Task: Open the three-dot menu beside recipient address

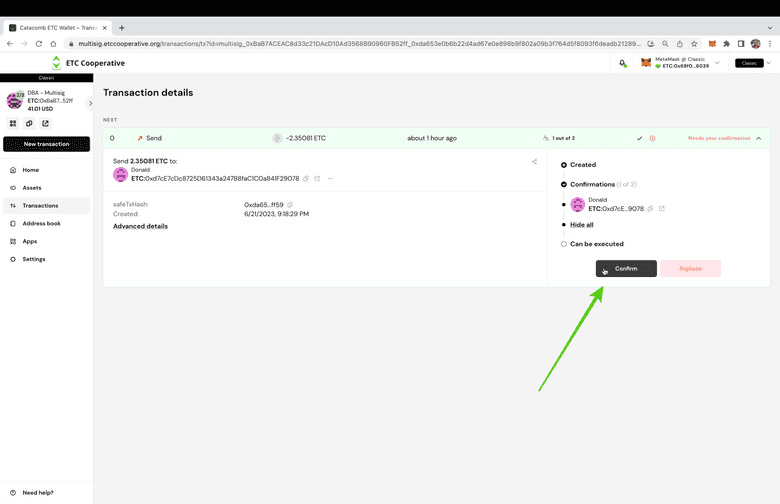Action: (x=330, y=179)
